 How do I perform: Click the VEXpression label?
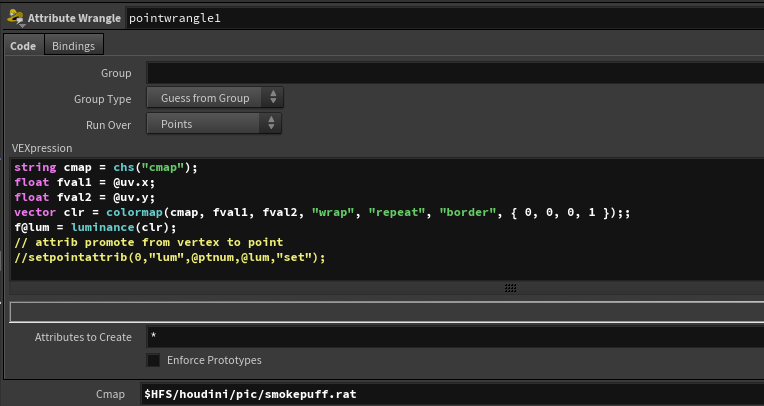[x=42, y=148]
